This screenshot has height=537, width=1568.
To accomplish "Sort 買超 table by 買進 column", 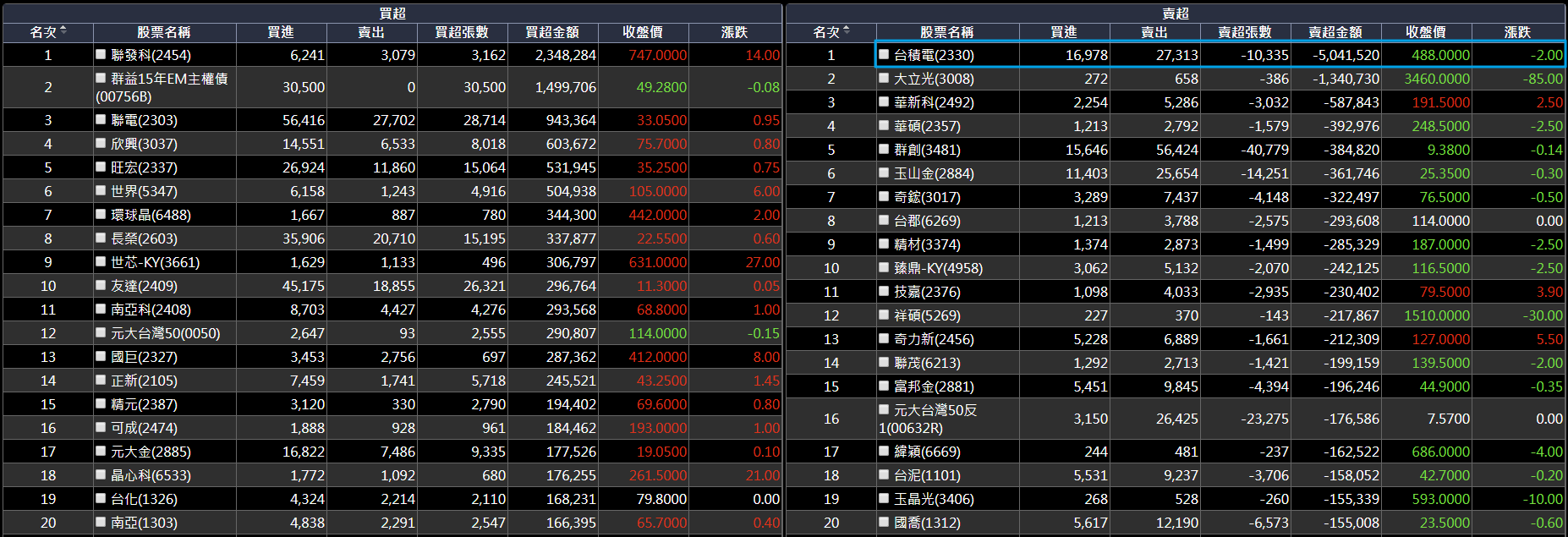I will pos(281,32).
